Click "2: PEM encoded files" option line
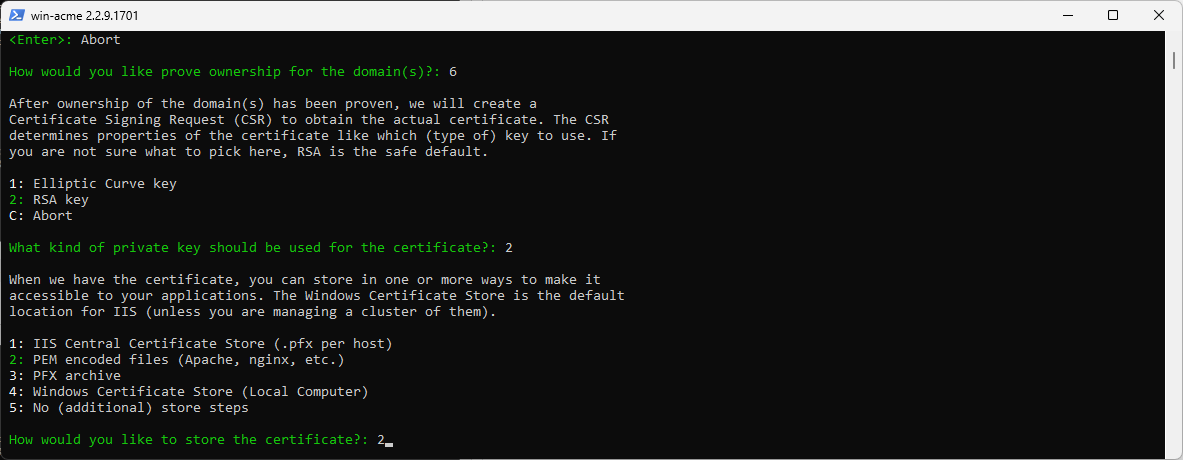The height and width of the screenshot is (460, 1183). [x=177, y=360]
